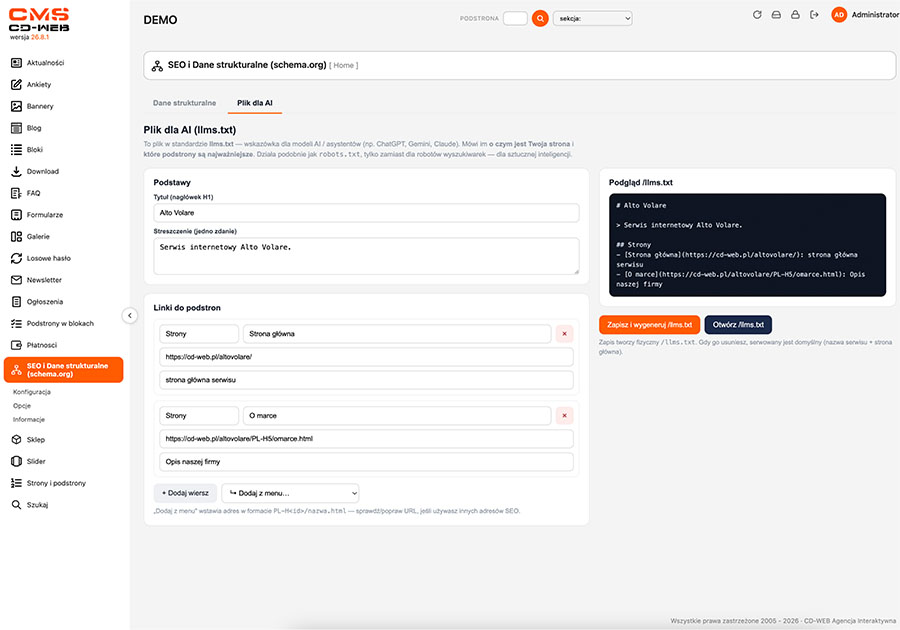Image resolution: width=900 pixels, height=630 pixels.
Task: Open Informacje submenu item
Action: [29, 419]
